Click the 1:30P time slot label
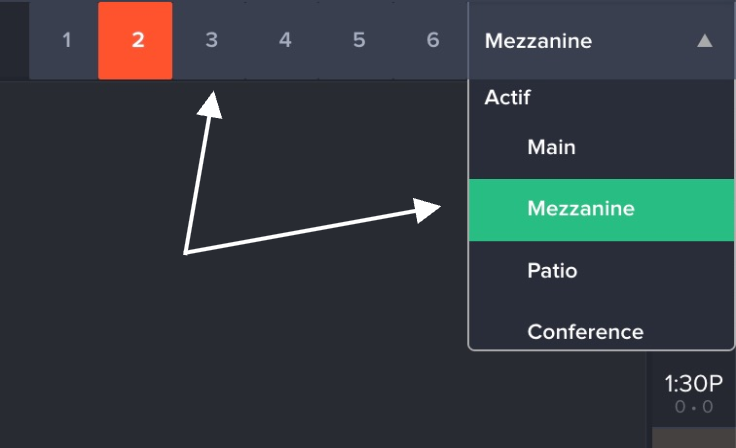Image resolution: width=736 pixels, height=448 pixels. click(x=693, y=384)
